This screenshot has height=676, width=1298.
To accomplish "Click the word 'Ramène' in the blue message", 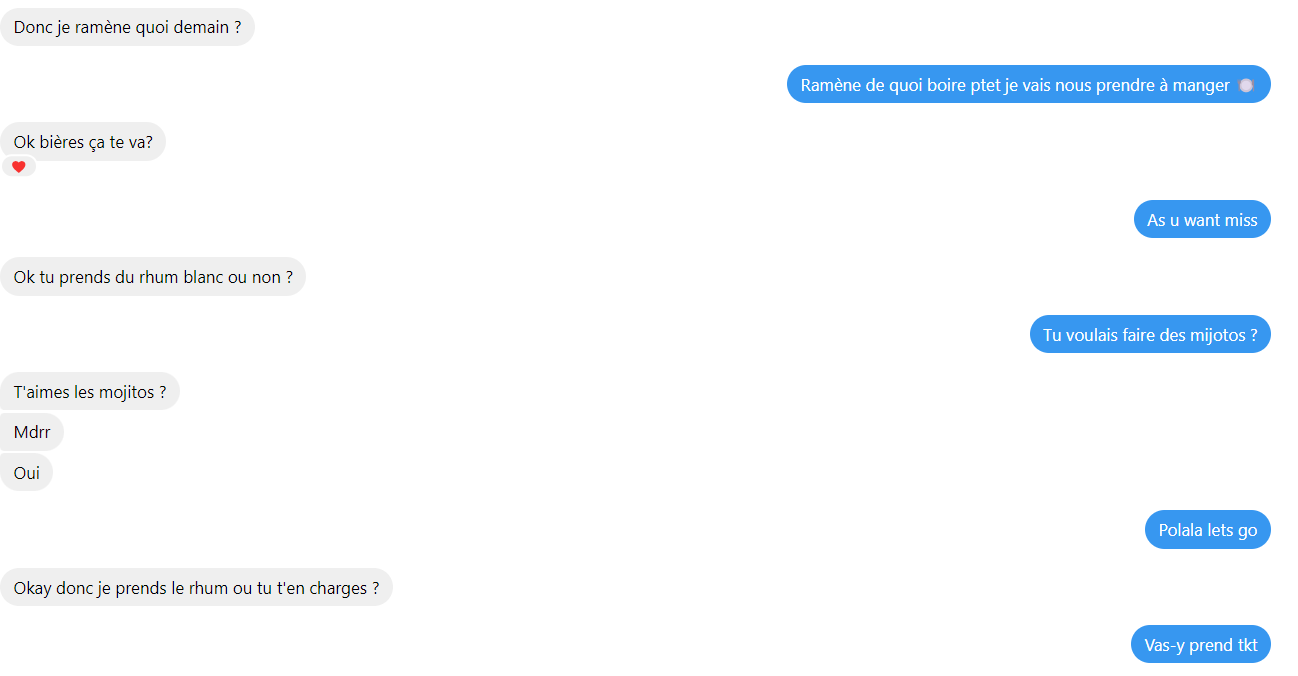I will (829, 85).
